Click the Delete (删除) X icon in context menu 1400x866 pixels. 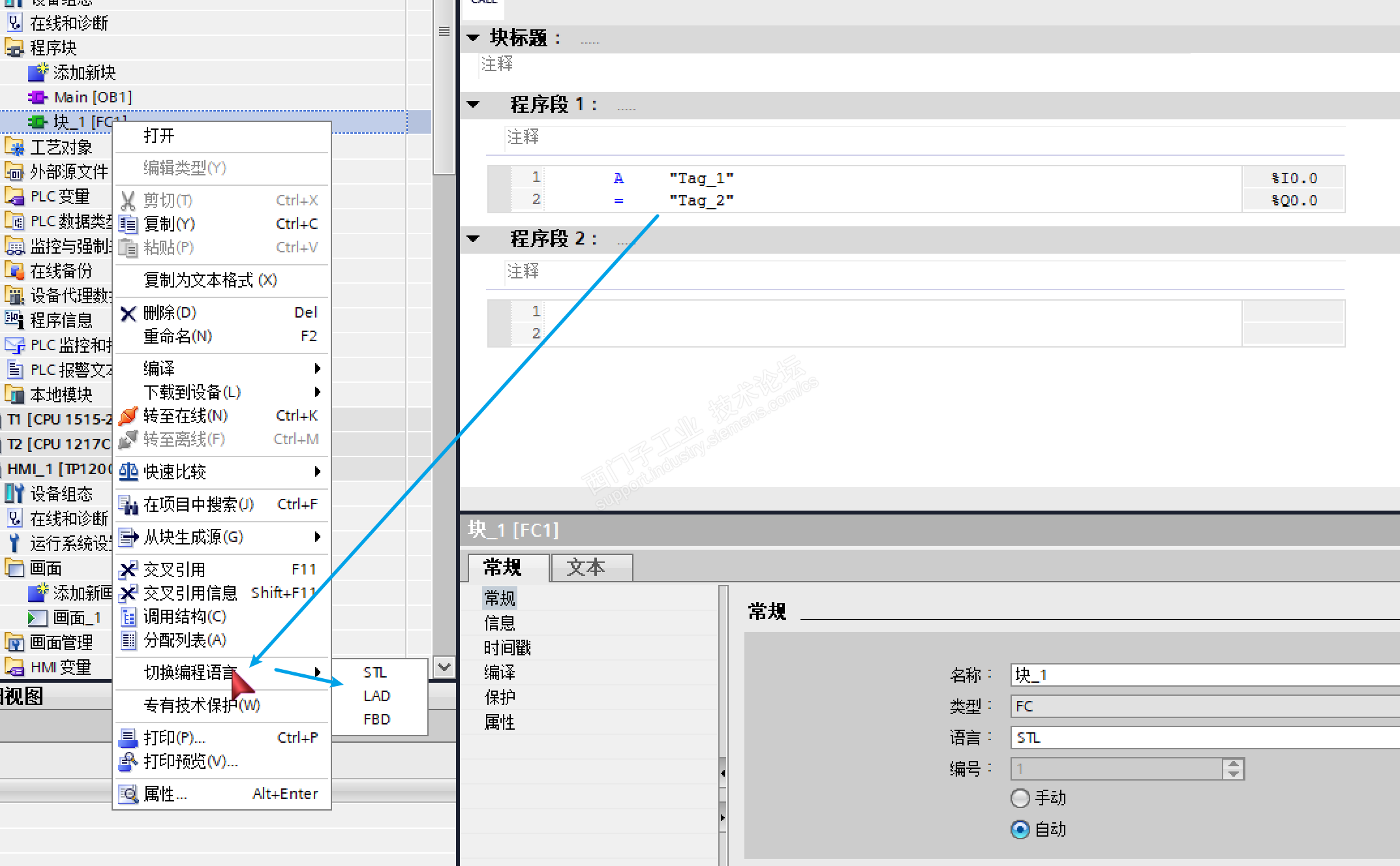click(129, 314)
